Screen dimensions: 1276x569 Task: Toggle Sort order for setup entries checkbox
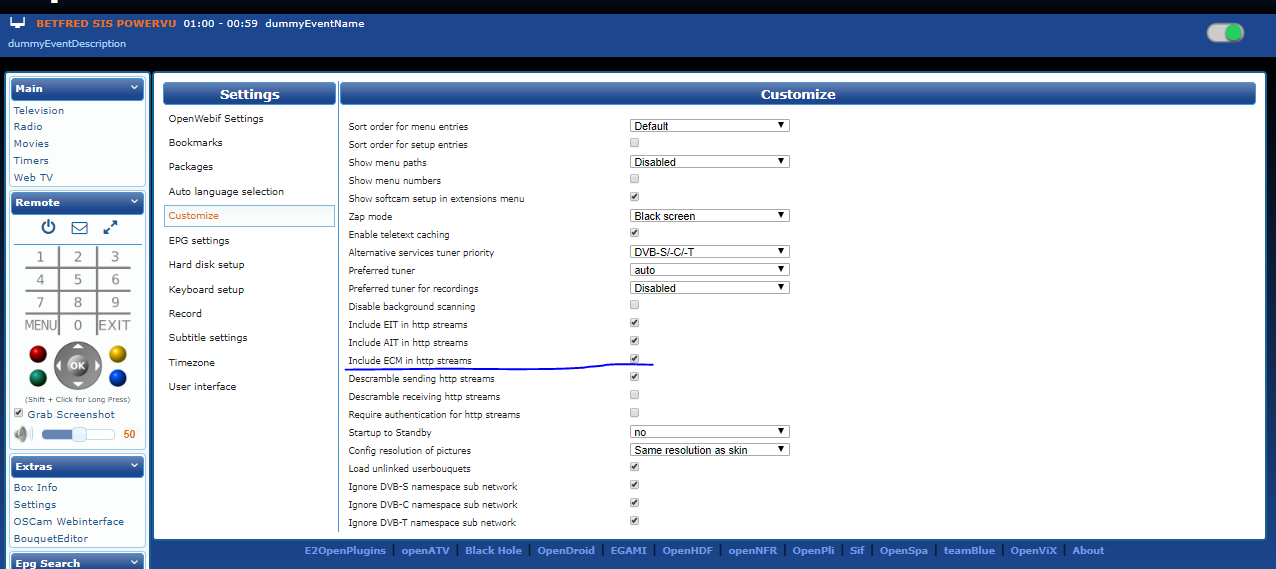coord(634,143)
